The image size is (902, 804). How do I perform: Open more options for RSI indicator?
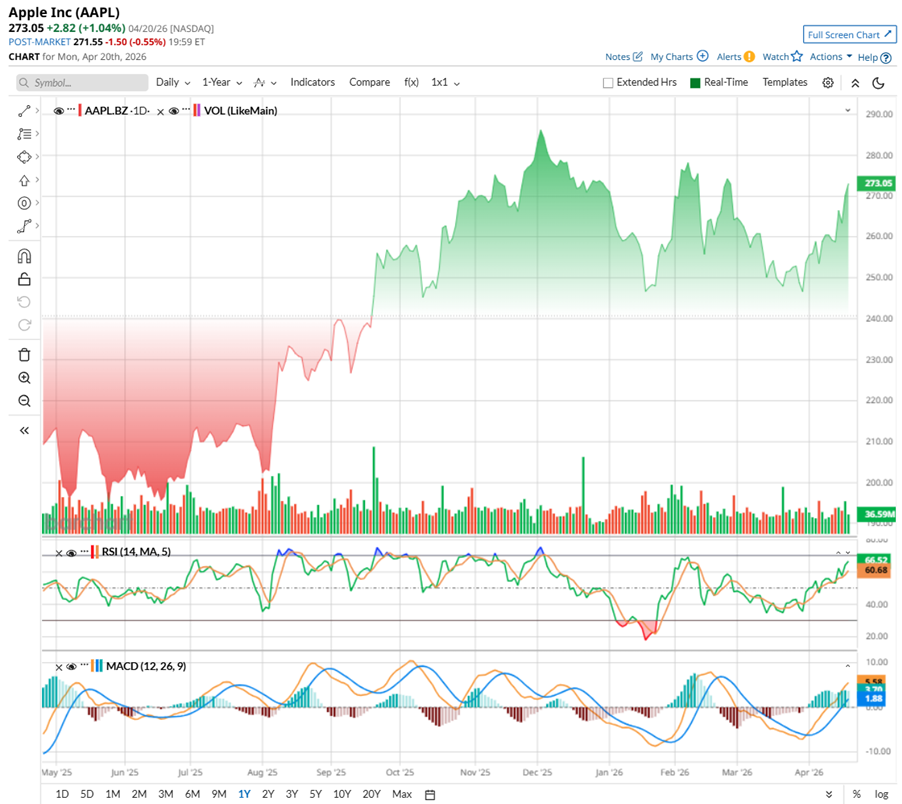(x=85, y=551)
